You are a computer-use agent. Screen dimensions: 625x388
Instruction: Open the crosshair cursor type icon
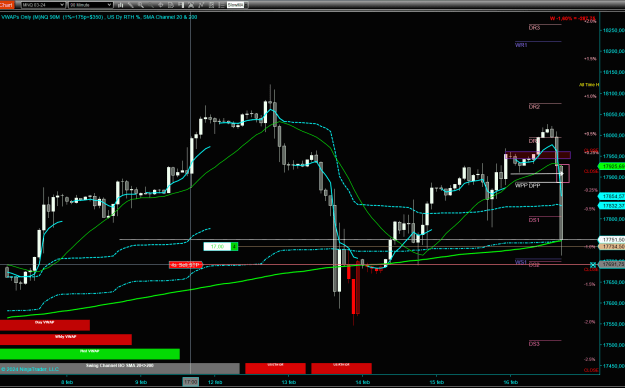click(161, 5)
